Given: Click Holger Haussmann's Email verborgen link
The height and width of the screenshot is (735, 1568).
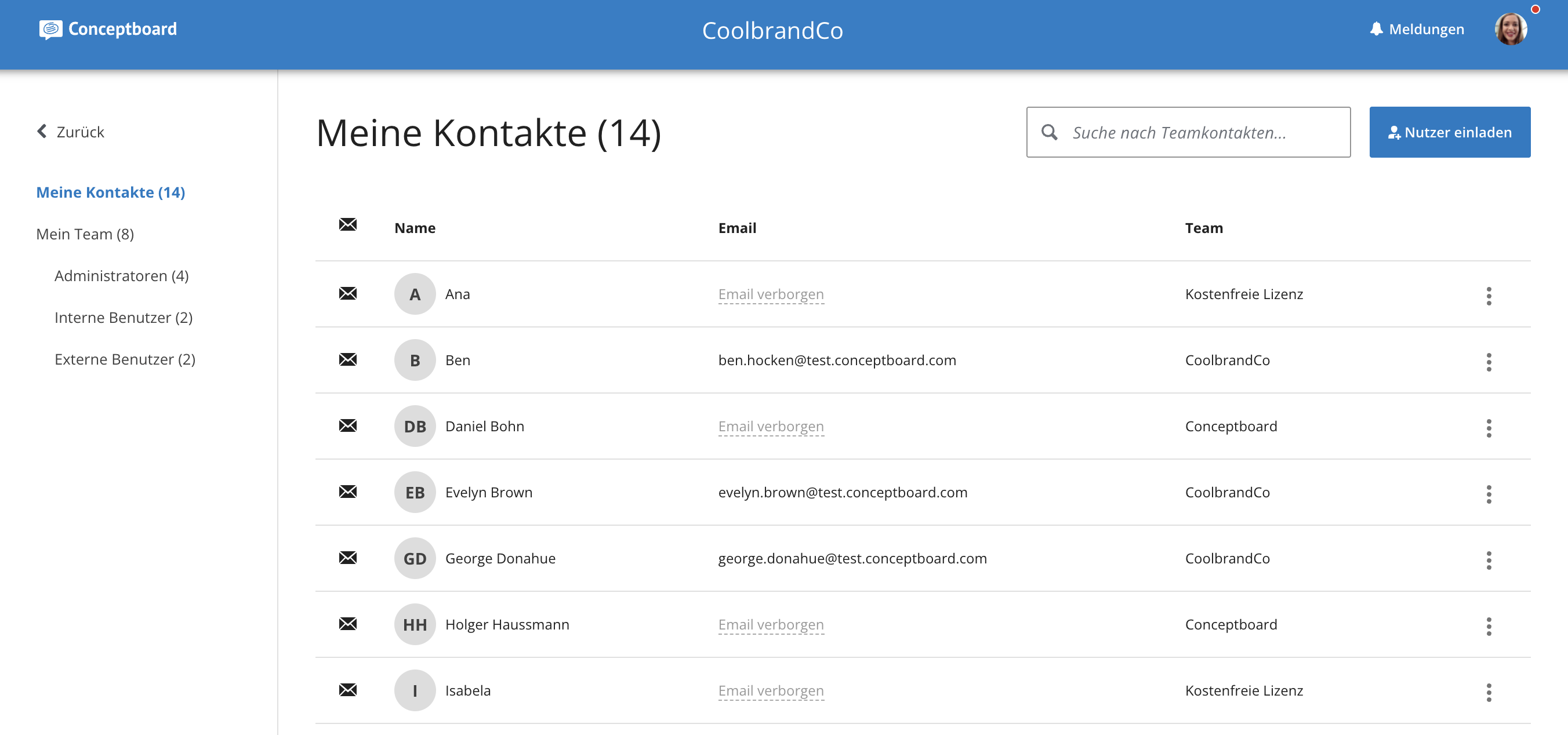Looking at the screenshot, I should (771, 625).
